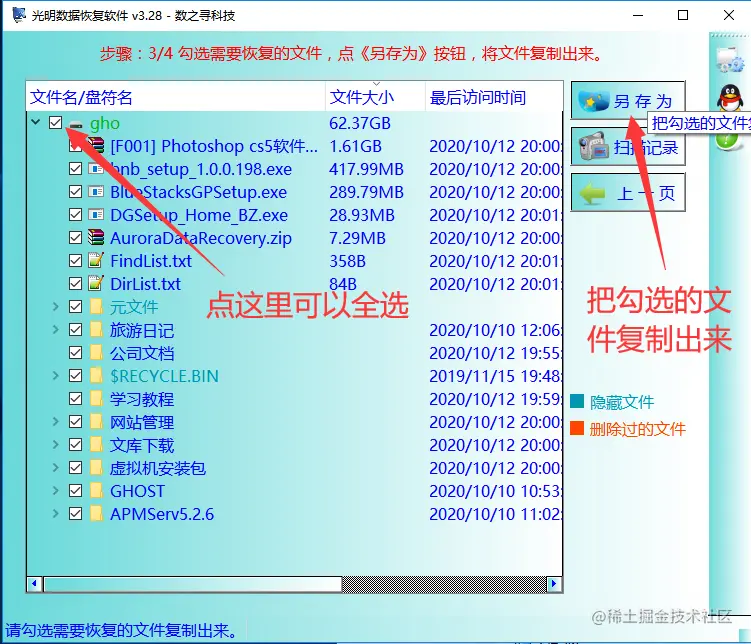Expand the 网站管理 folder
Image resolution: width=751 pixels, height=644 pixels.
56,421
